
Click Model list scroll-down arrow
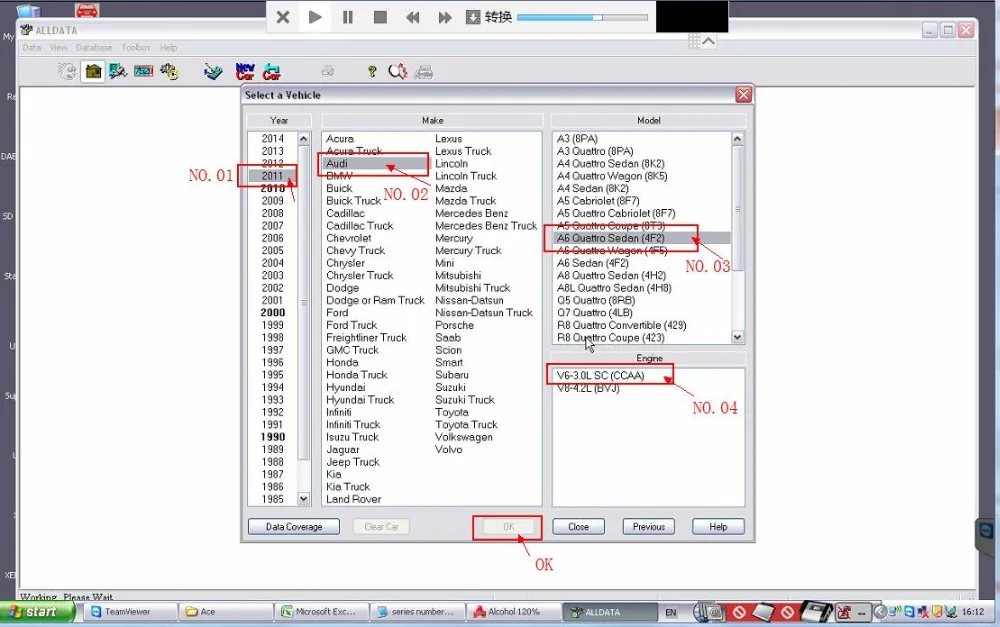point(737,337)
